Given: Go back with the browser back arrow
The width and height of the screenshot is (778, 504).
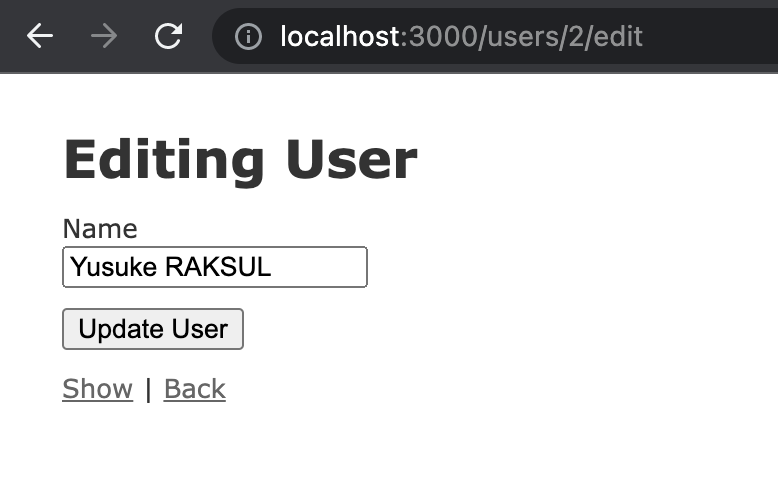Looking at the screenshot, I should 40,36.
